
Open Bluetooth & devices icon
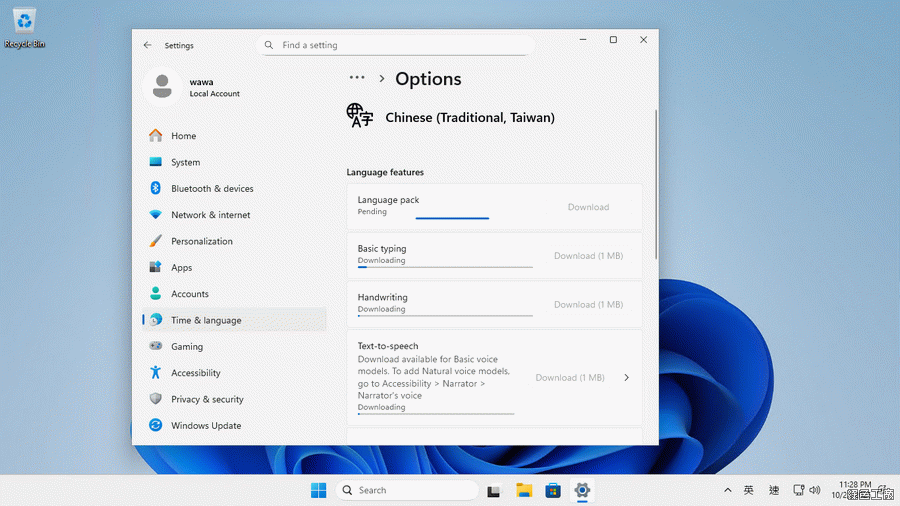(x=155, y=189)
